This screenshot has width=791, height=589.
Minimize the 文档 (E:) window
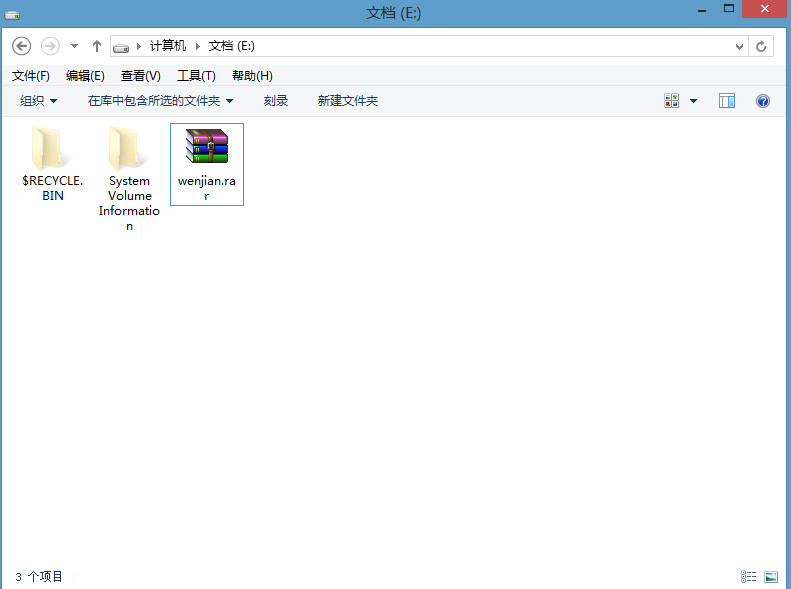click(702, 10)
